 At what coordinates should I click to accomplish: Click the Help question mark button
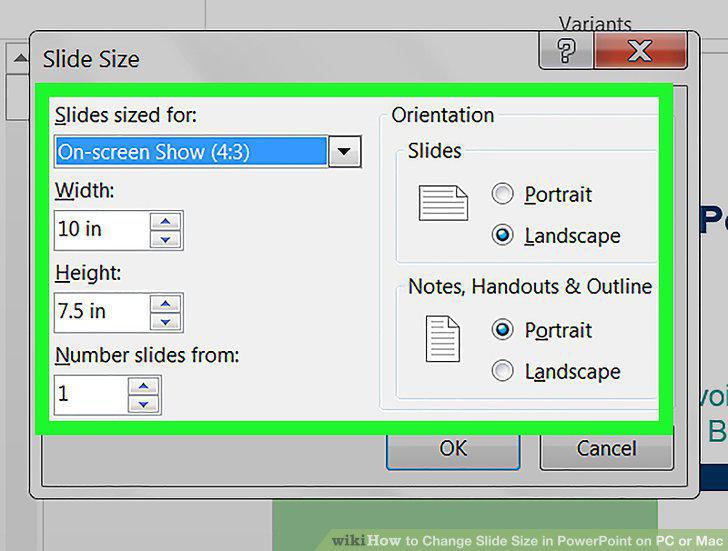(x=566, y=51)
